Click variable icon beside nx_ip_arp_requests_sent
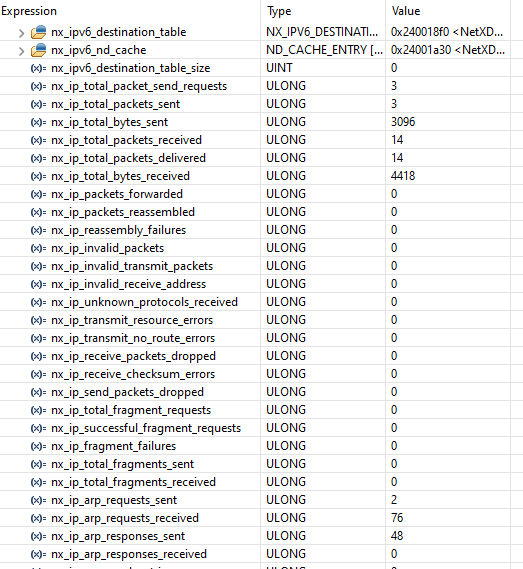Screen dimensions: 523x569 point(38,500)
